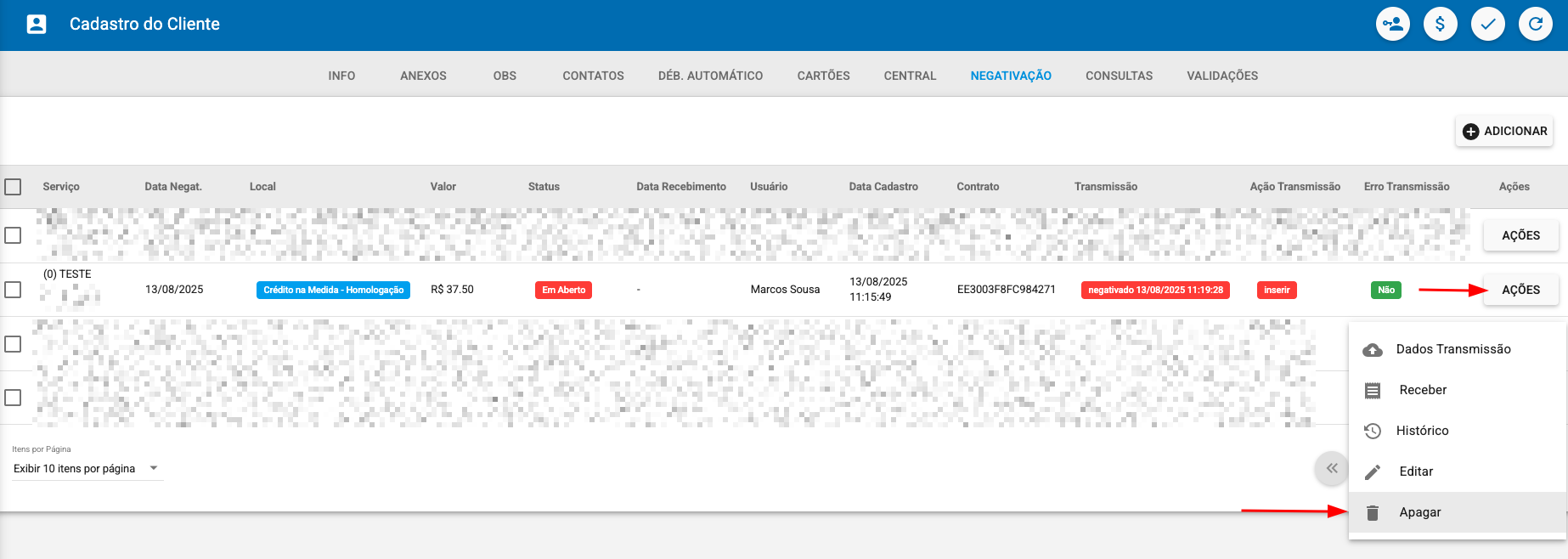Viewport: 1568px width, 559px height.
Task: Open the Exibir 10 itens por página dropdown
Action: 87,468
